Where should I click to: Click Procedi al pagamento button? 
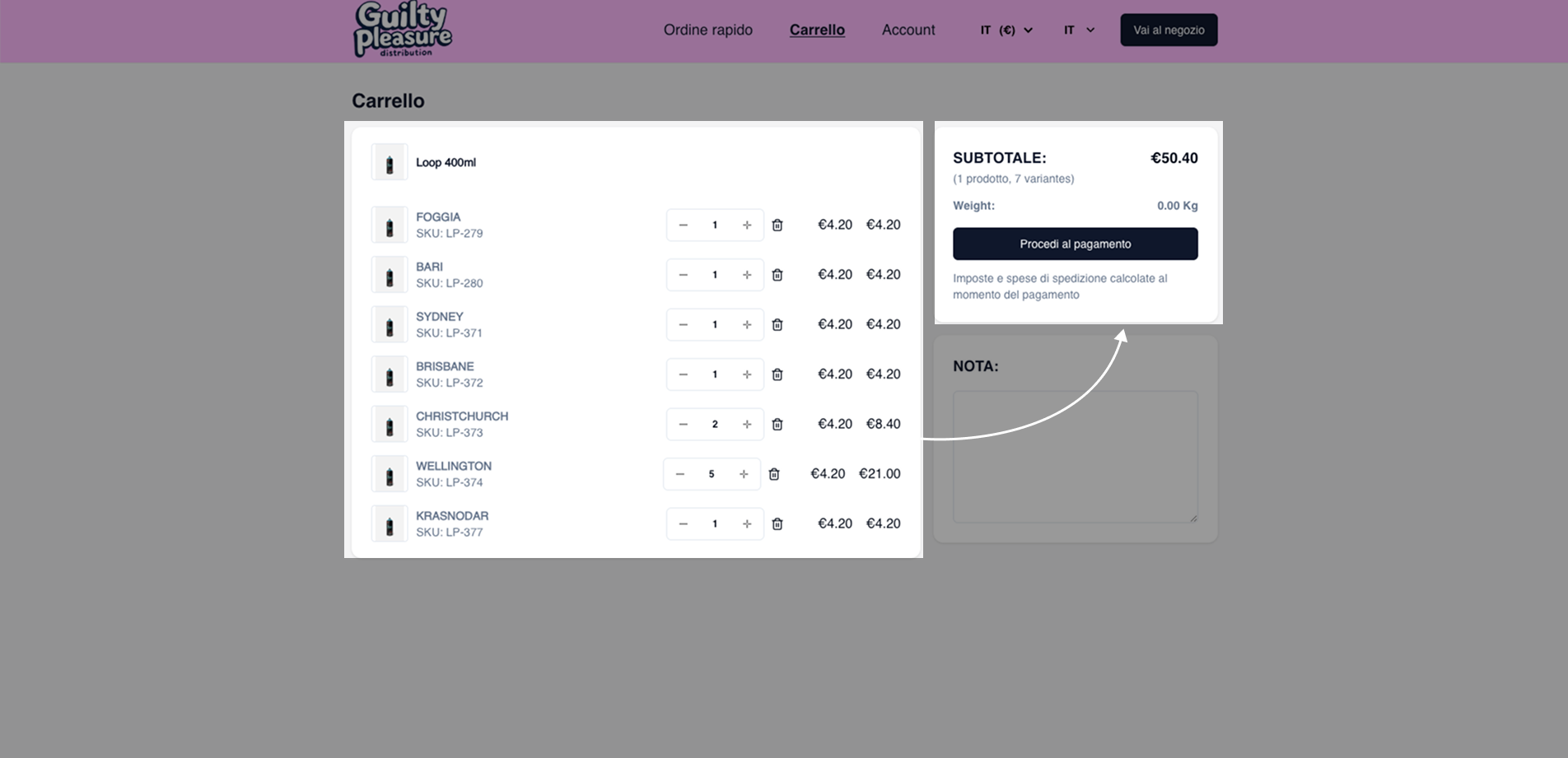pyautogui.click(x=1075, y=244)
